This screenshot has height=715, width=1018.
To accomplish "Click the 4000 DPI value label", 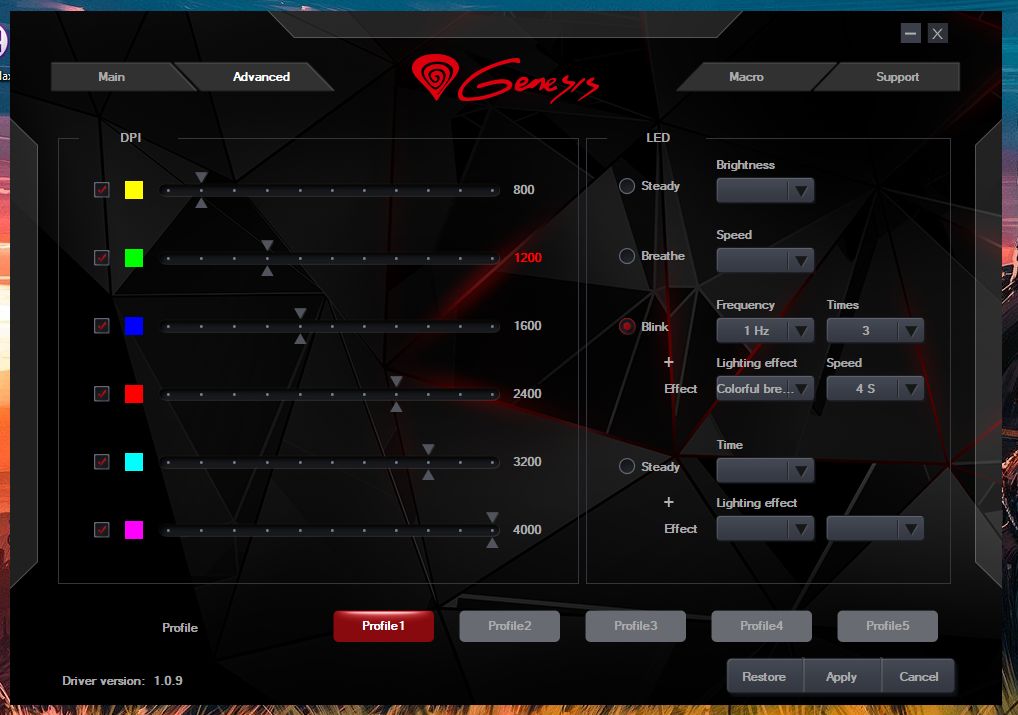I will [x=527, y=530].
